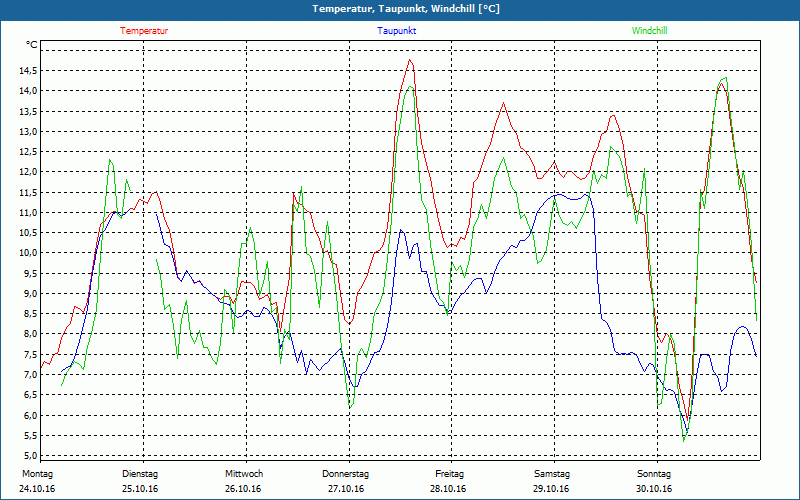Click the Freitag day label
The width and height of the screenshot is (800, 500).
pos(449,474)
